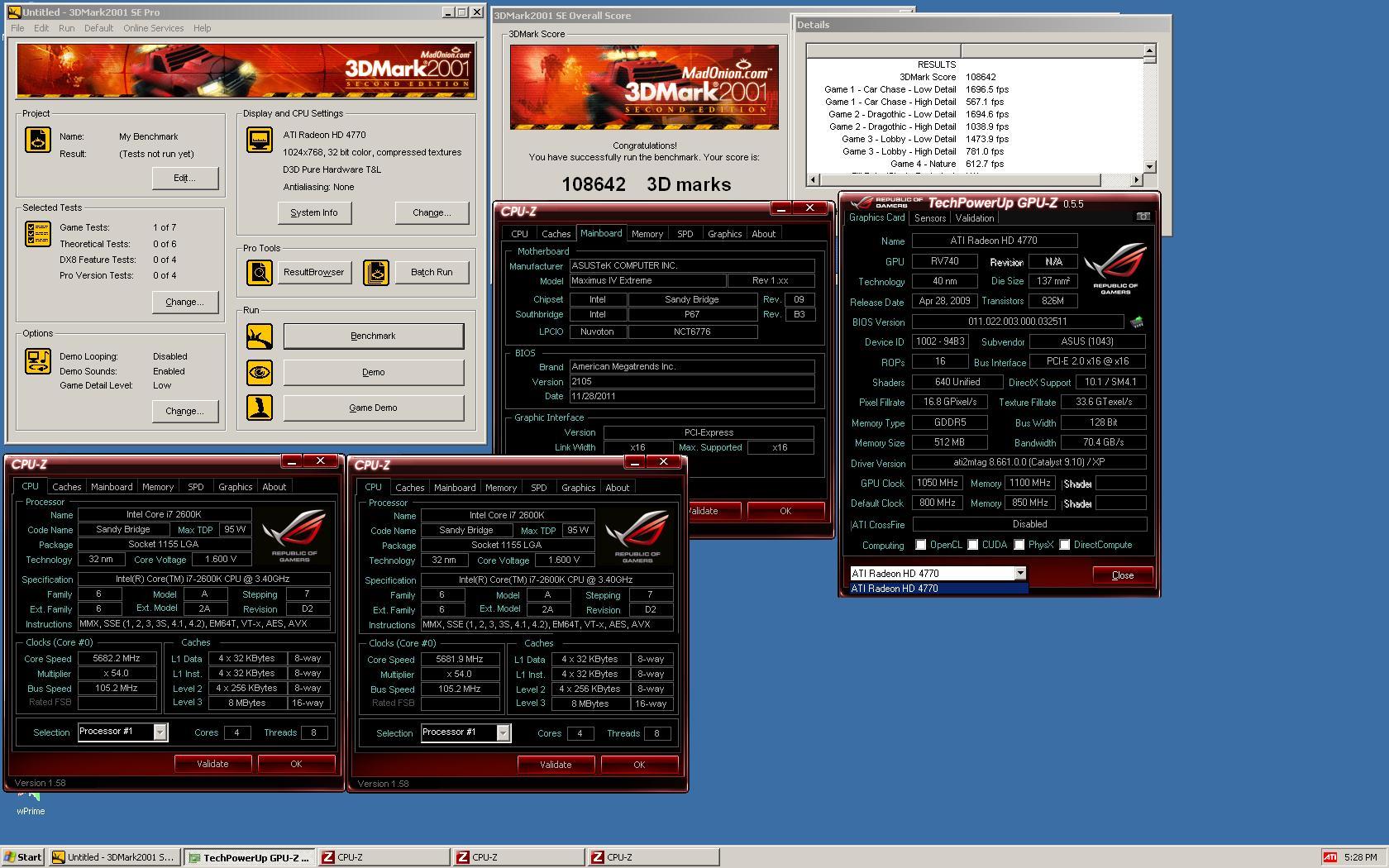Click the Game Demo button
Viewport: 1389px width, 868px height.
374,408
